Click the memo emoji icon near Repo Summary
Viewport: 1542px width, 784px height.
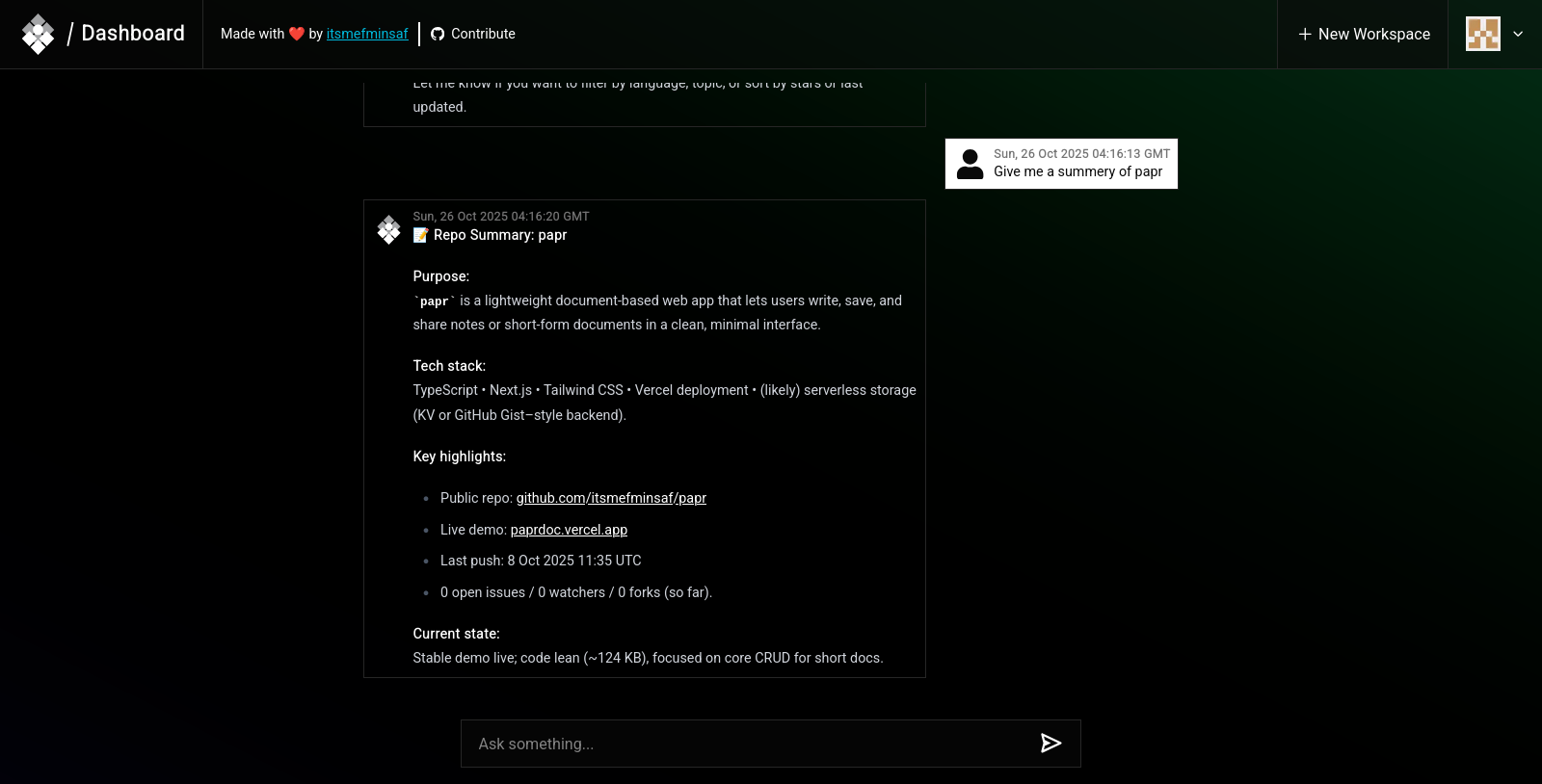coord(421,235)
